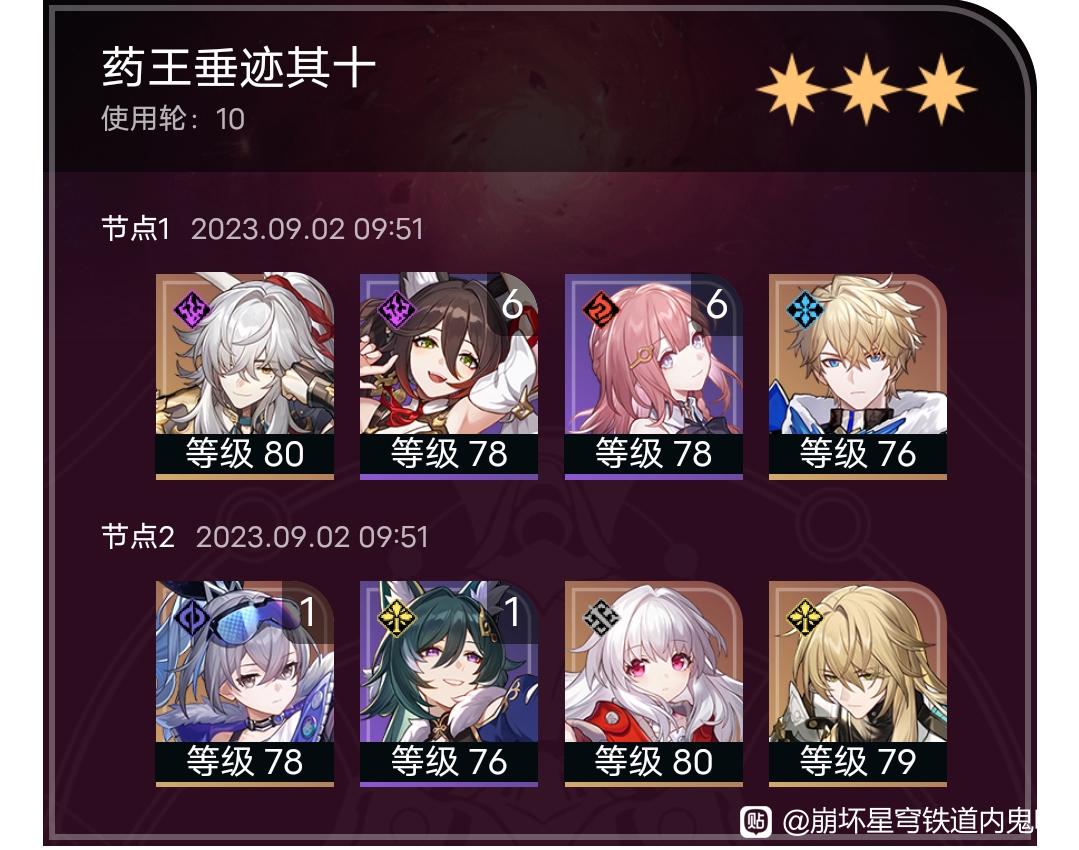1079x850 pixels.
Task: Click the 节点1 timestamp label
Action: click(x=307, y=229)
